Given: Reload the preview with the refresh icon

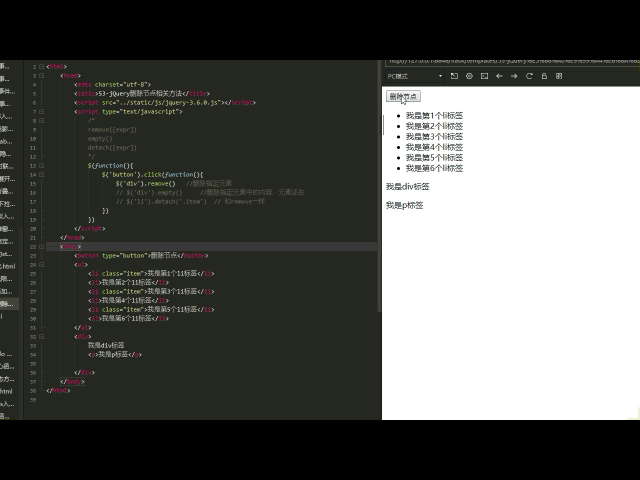Looking at the screenshot, I should (x=529, y=76).
